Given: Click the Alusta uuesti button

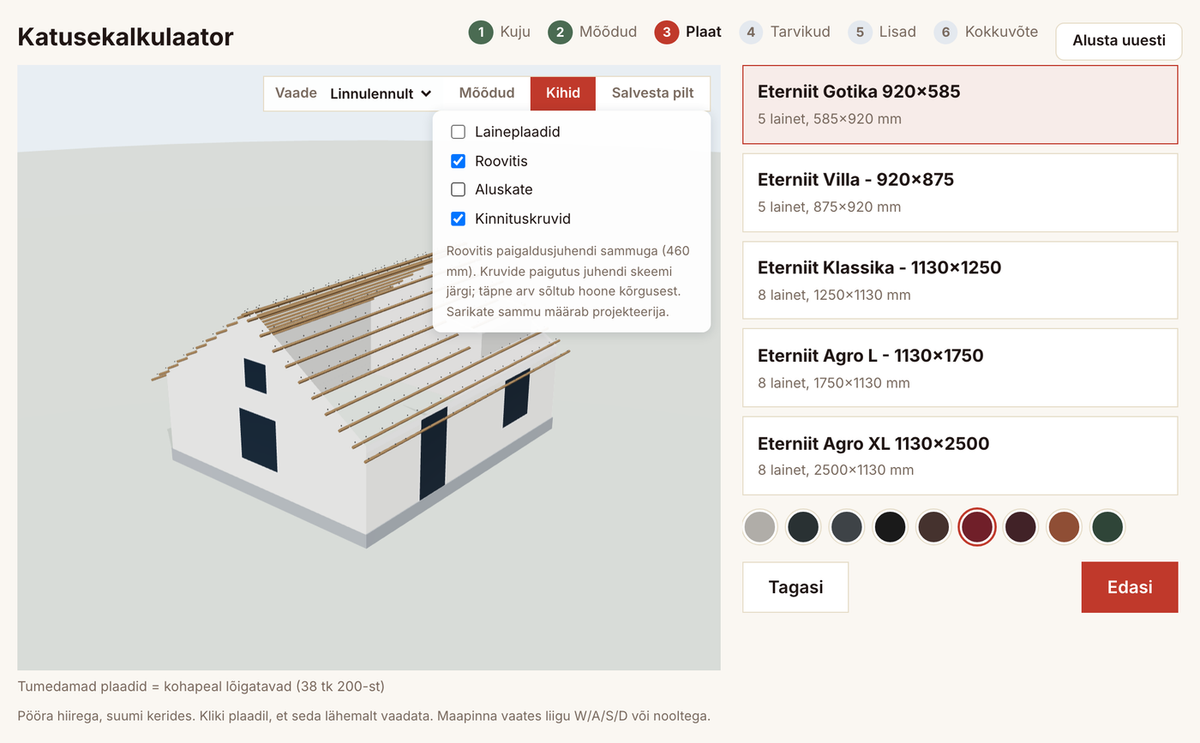Looking at the screenshot, I should [1119, 41].
